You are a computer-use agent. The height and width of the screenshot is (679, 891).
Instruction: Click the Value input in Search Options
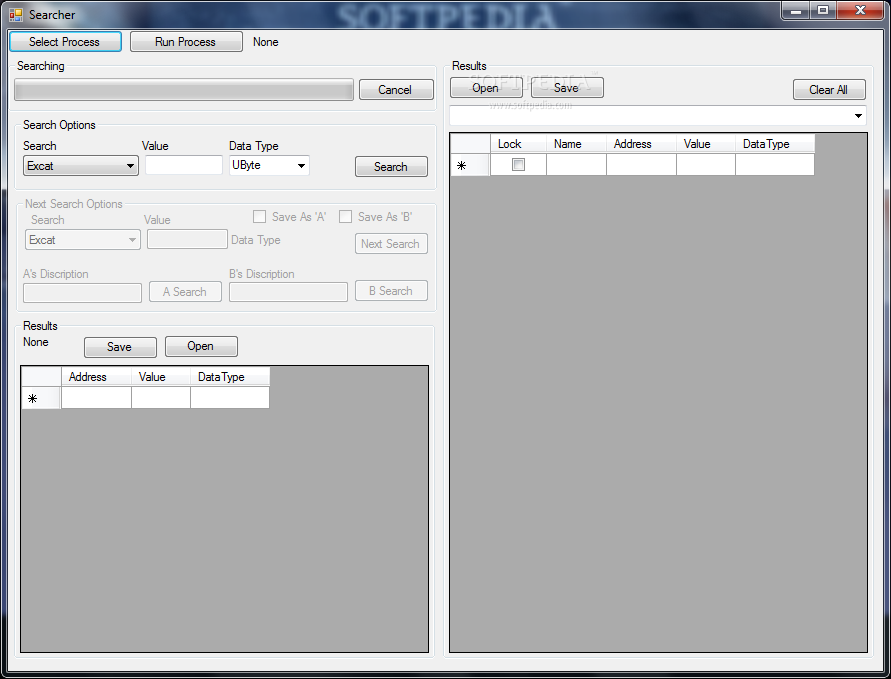tap(184, 165)
